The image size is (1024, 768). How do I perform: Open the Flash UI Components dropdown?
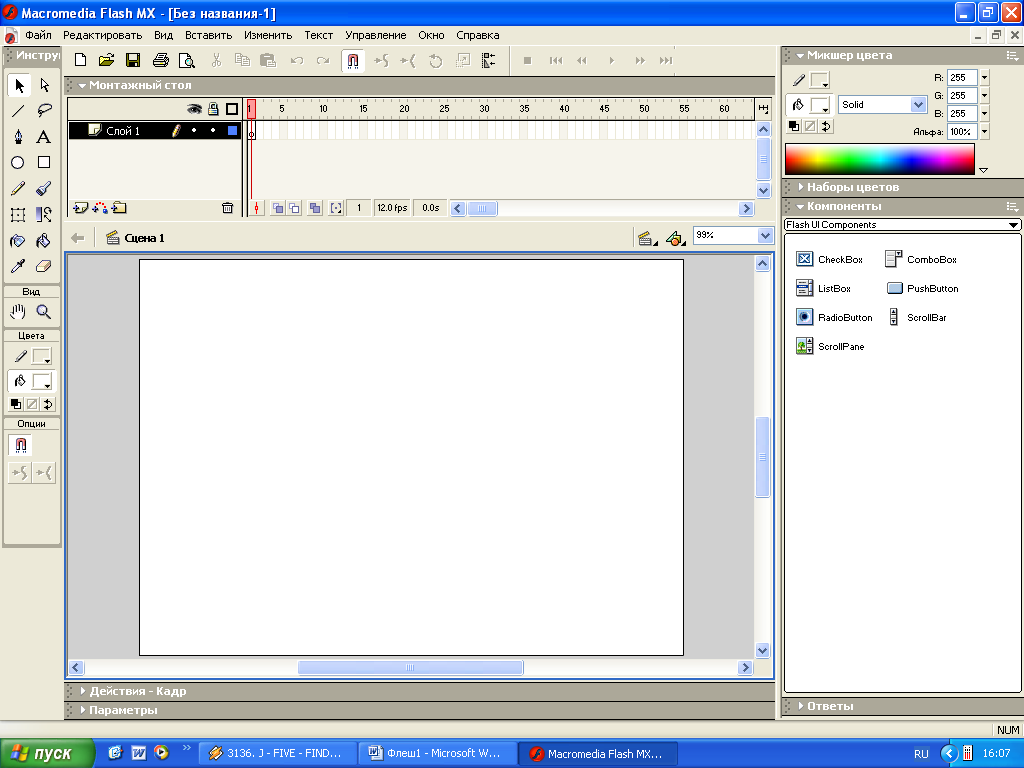pos(902,225)
